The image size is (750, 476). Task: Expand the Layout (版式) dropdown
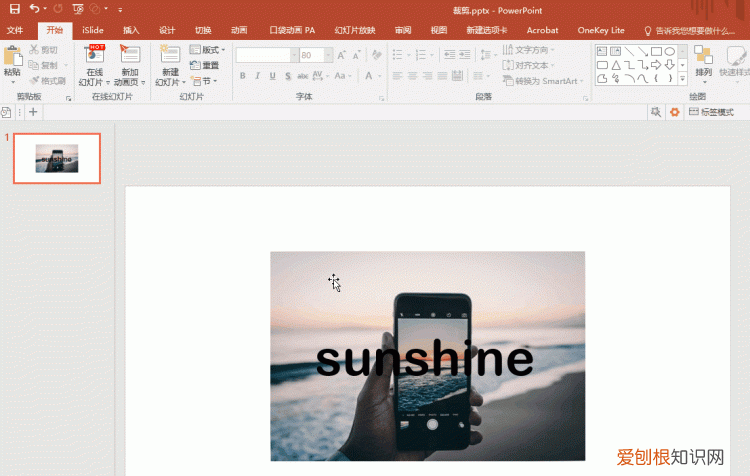point(208,50)
